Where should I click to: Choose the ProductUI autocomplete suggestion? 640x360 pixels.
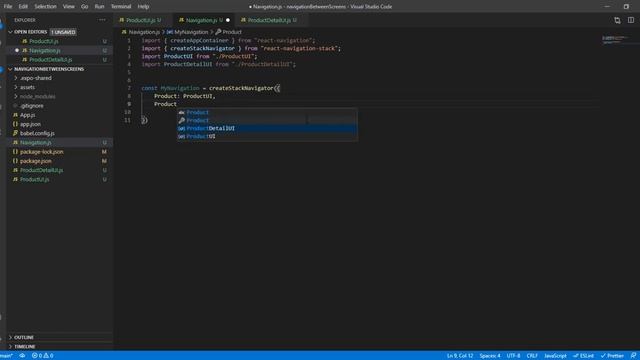[x=267, y=136]
